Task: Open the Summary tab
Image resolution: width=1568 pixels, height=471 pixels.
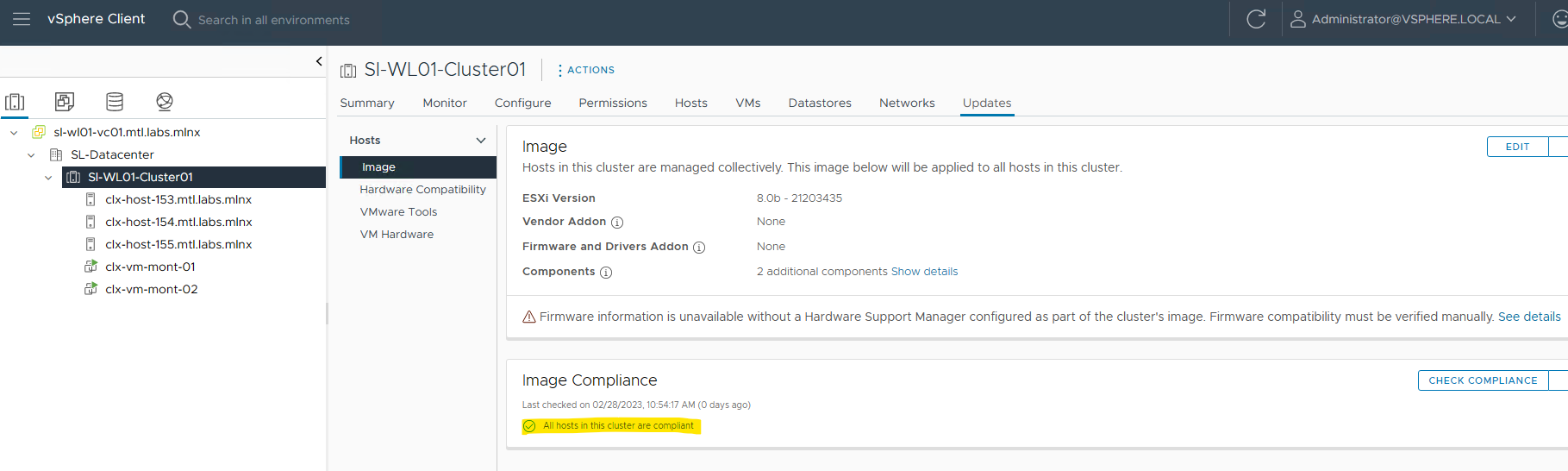Action: click(367, 103)
